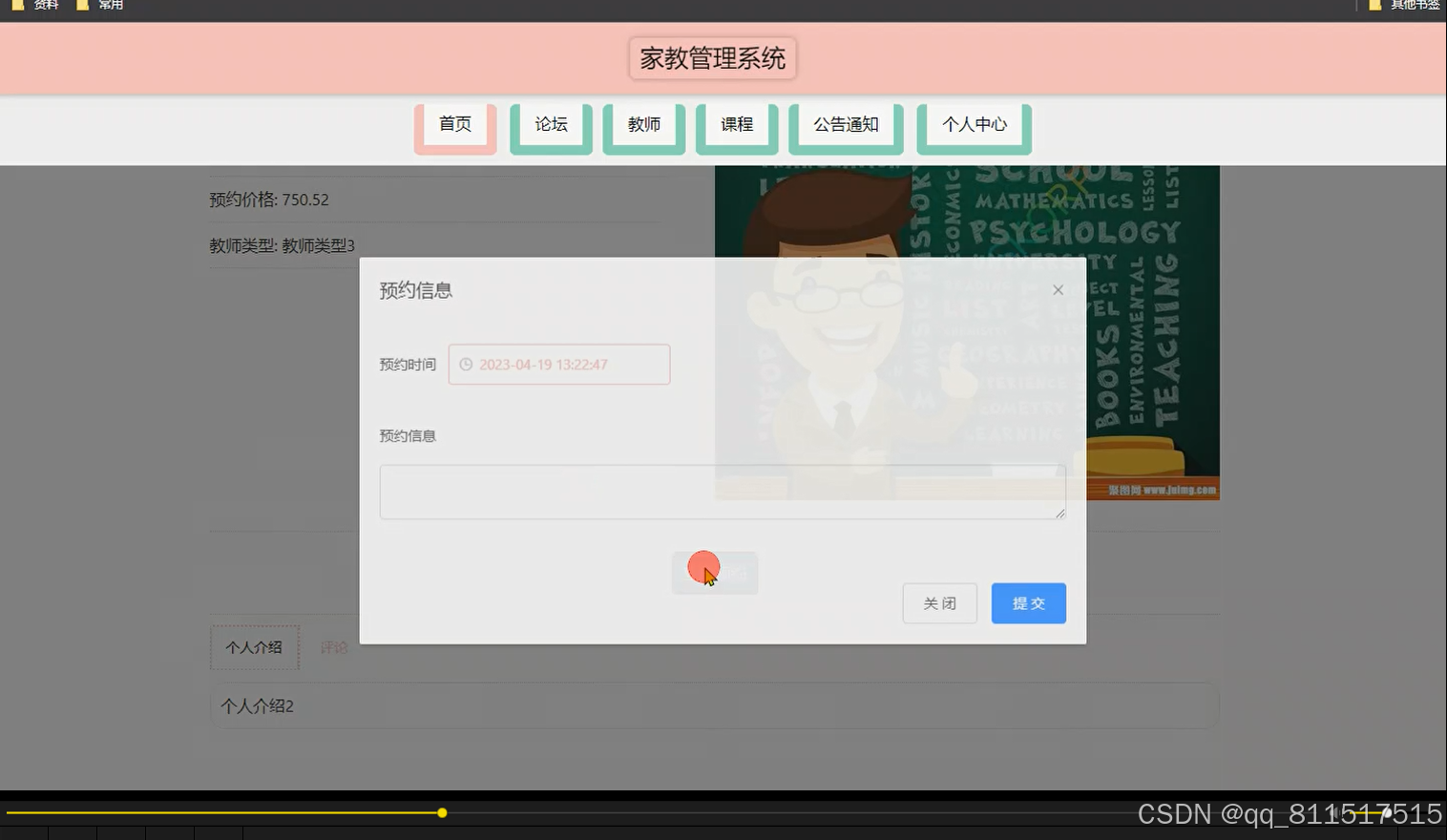1447x840 pixels.
Task: Open the 首页 navigation tab
Action: tap(454, 124)
